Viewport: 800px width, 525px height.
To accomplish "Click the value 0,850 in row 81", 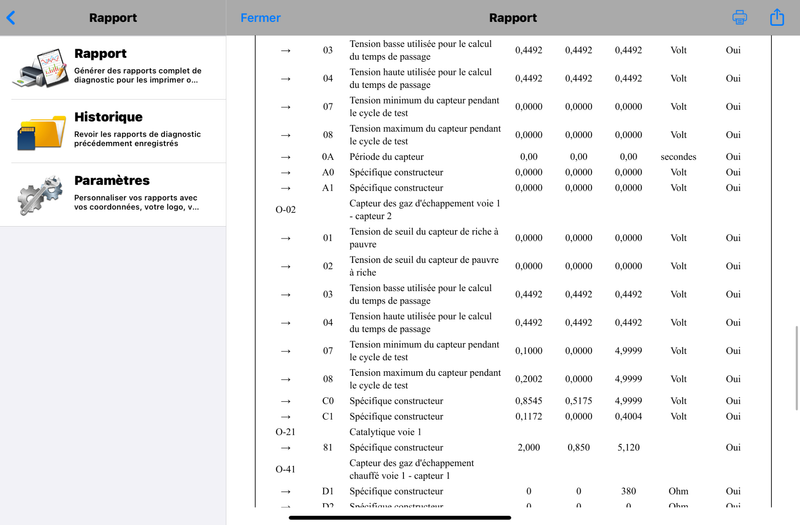I will [x=578, y=447].
